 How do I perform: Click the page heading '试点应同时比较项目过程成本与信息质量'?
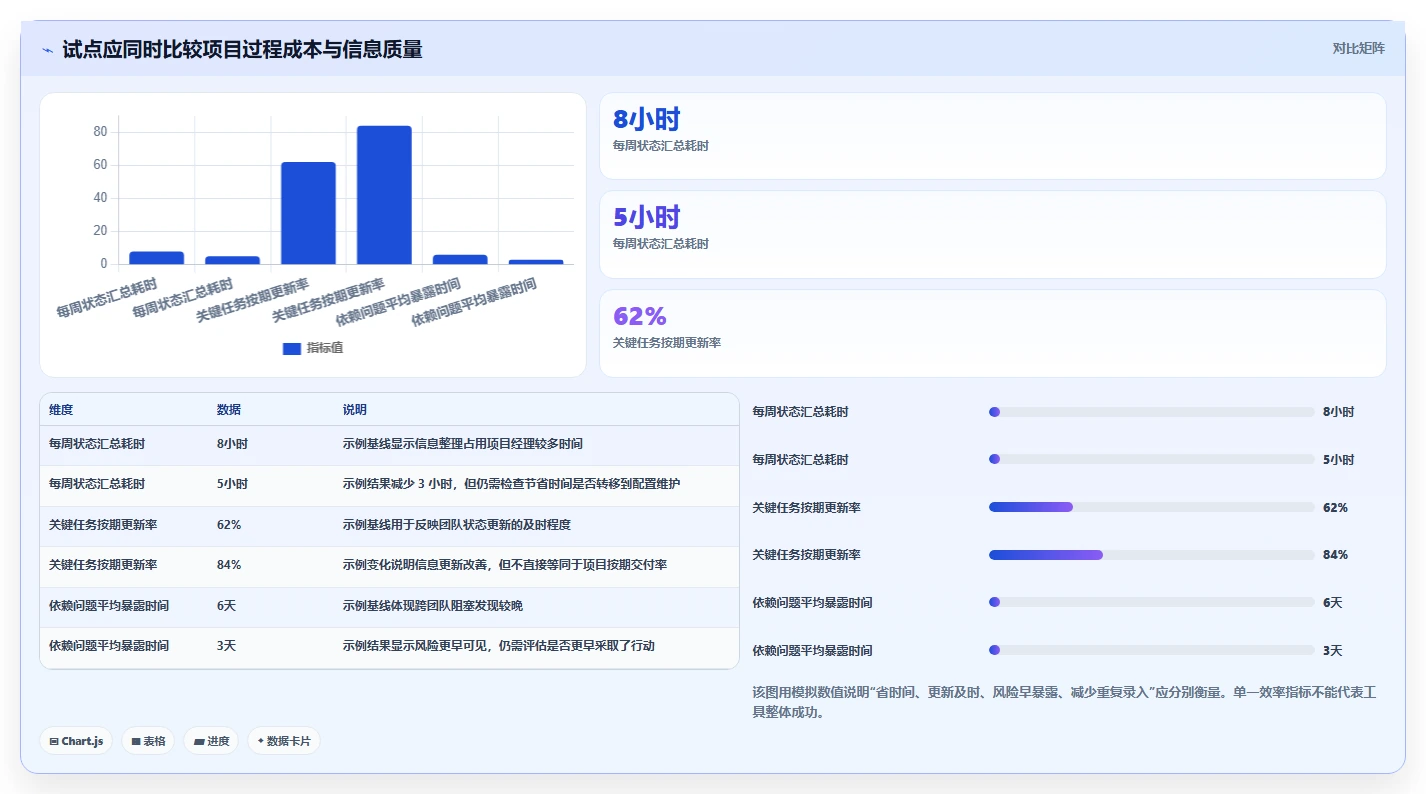242,49
